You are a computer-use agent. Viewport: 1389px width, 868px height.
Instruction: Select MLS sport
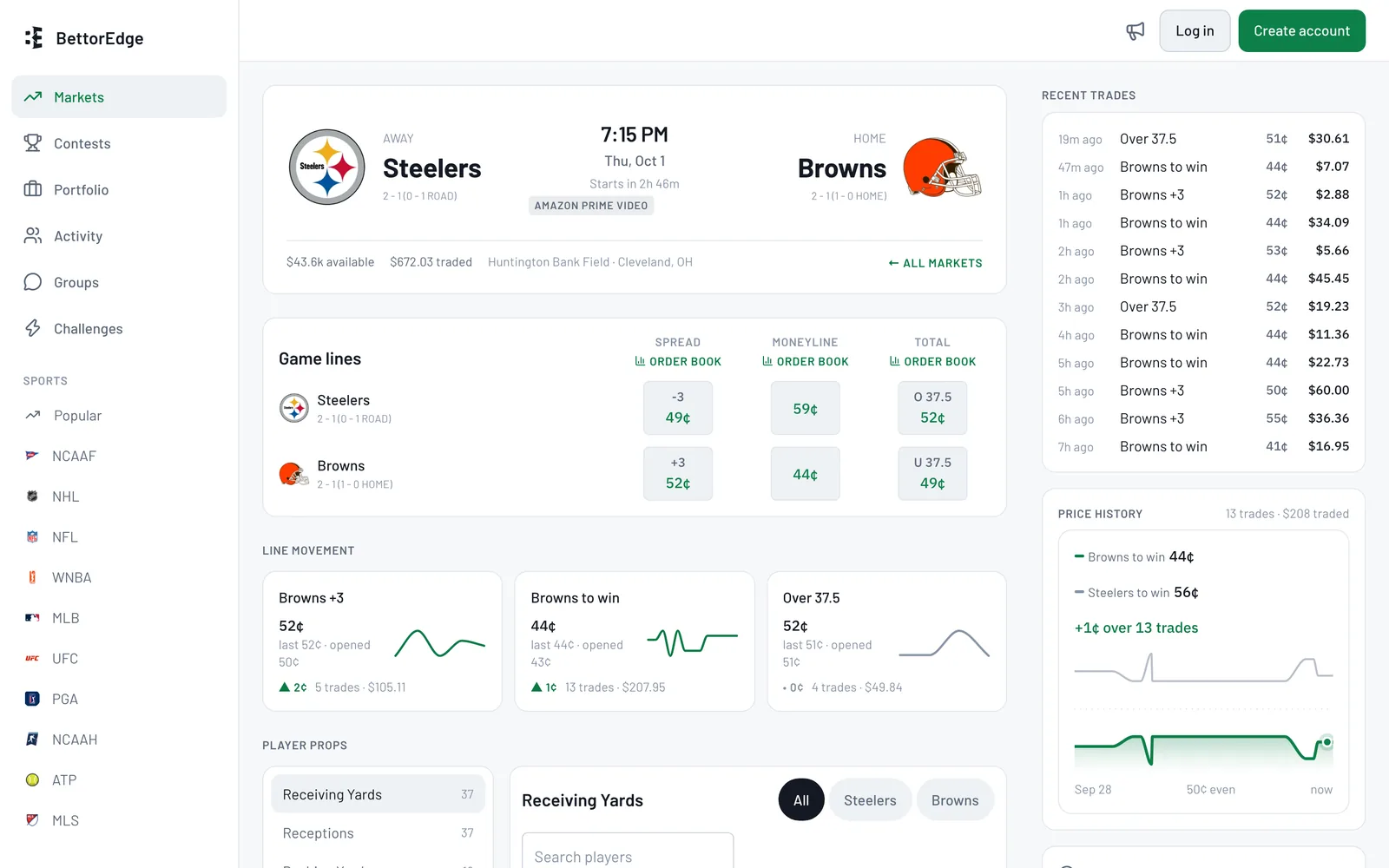pos(119,820)
